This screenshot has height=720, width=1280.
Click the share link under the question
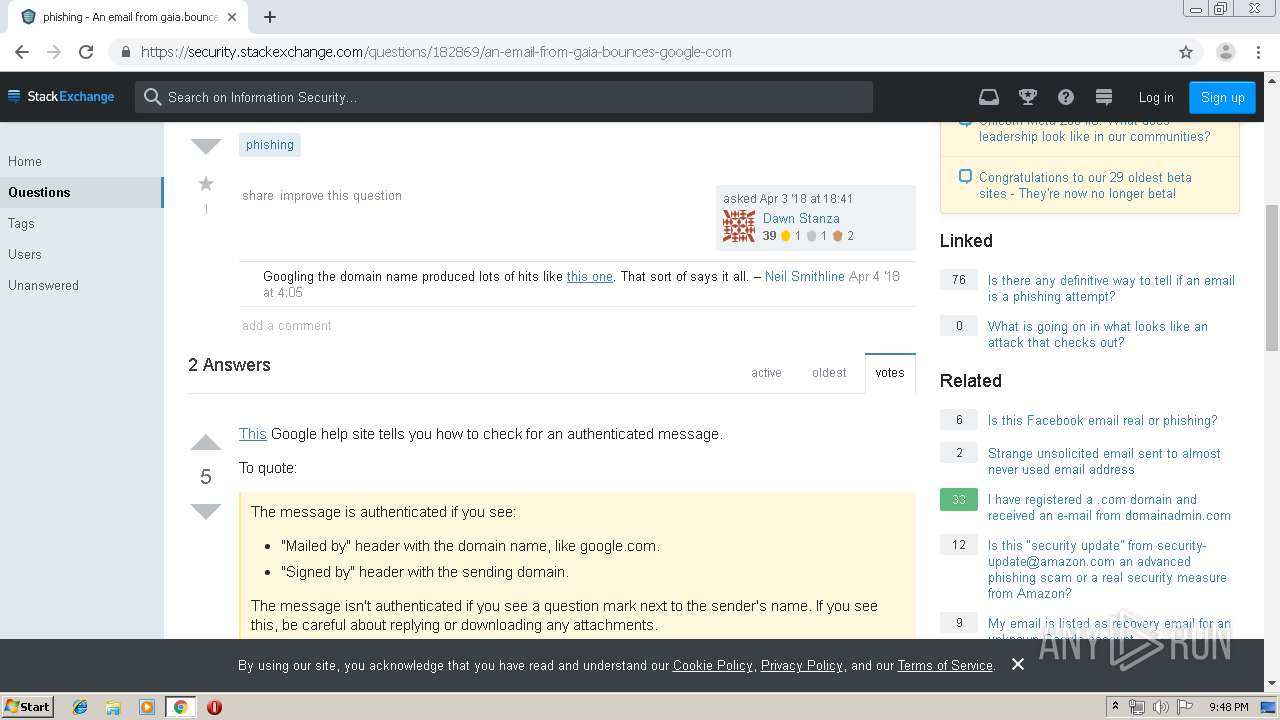(x=258, y=195)
